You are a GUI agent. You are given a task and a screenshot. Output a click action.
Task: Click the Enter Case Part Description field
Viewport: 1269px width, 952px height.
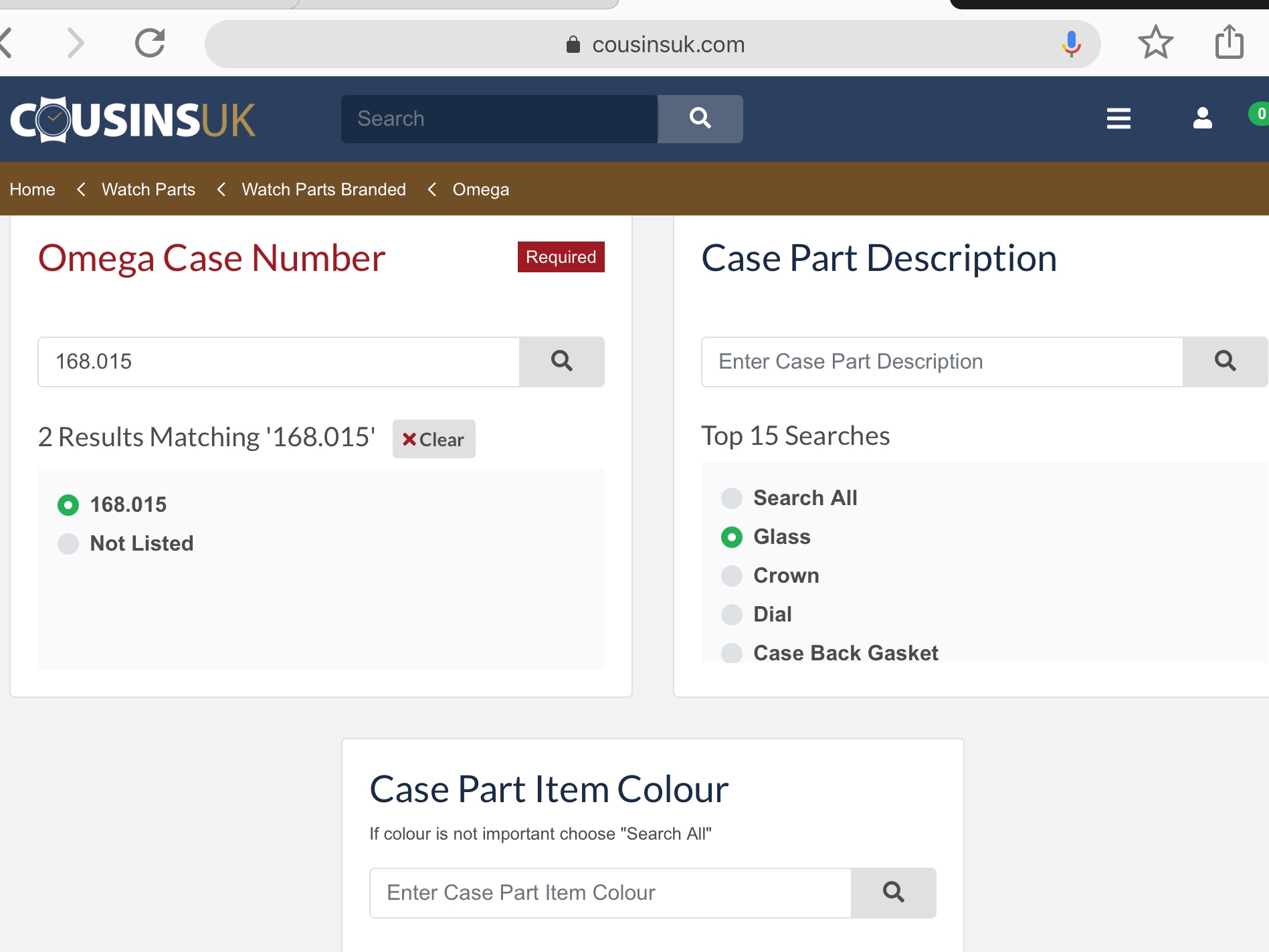pyautogui.click(x=941, y=361)
